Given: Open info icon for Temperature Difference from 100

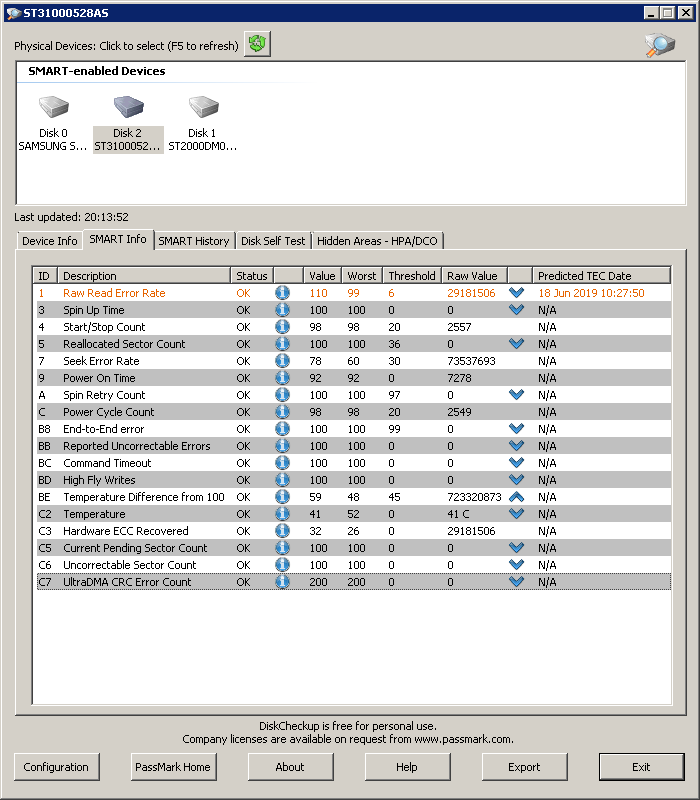Looking at the screenshot, I should point(282,497).
